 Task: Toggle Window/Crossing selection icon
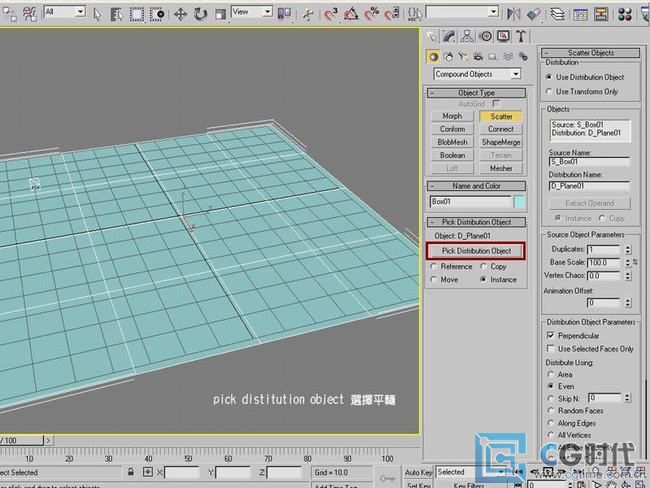point(157,15)
